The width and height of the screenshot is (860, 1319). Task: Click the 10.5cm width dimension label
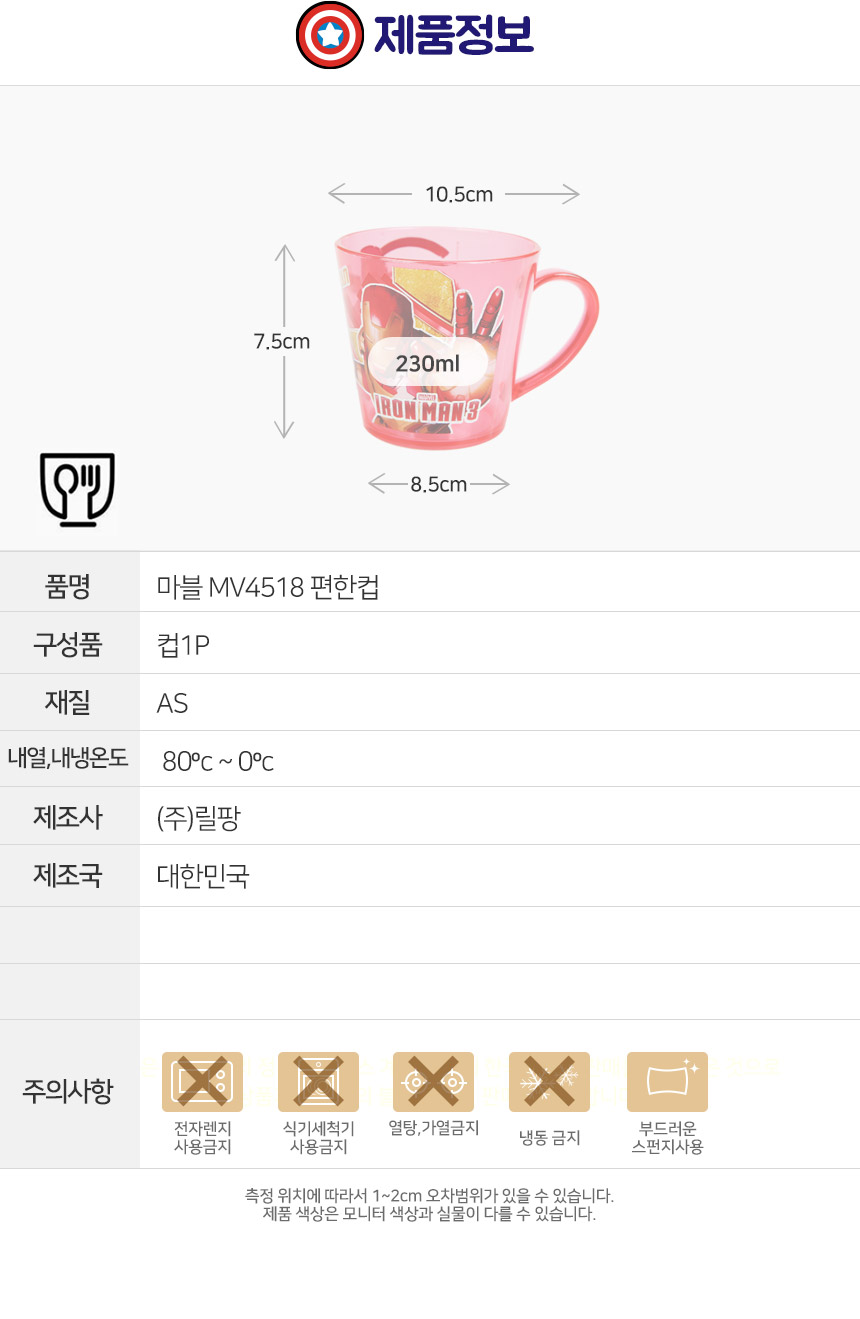pyautogui.click(x=459, y=194)
